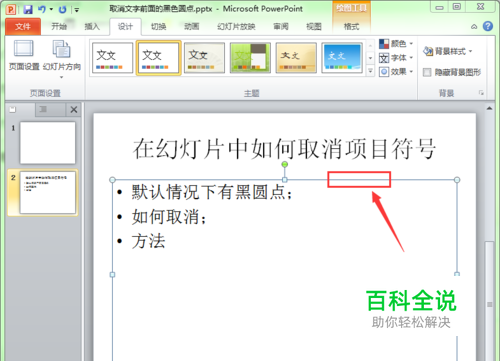Viewport: 500px width, 361px height.
Task: Open the 效果 (Effects) theme dropdown
Action: pos(397,71)
